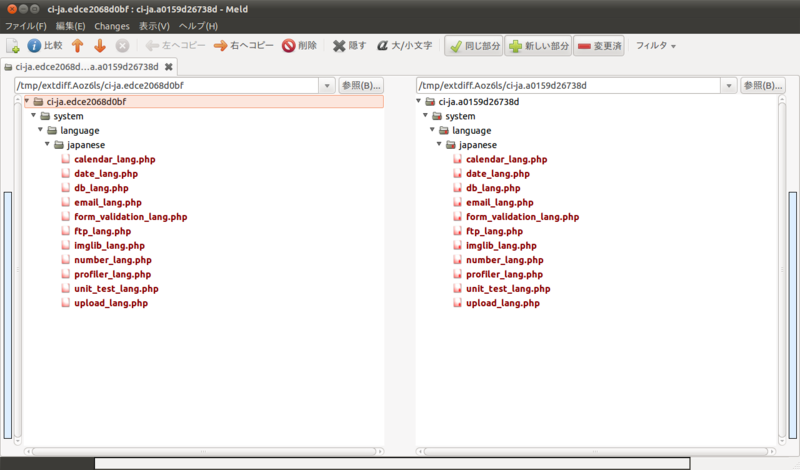The height and width of the screenshot is (470, 800).
Task: Select form_validation_lang.php in right pane
Action: 522,217
